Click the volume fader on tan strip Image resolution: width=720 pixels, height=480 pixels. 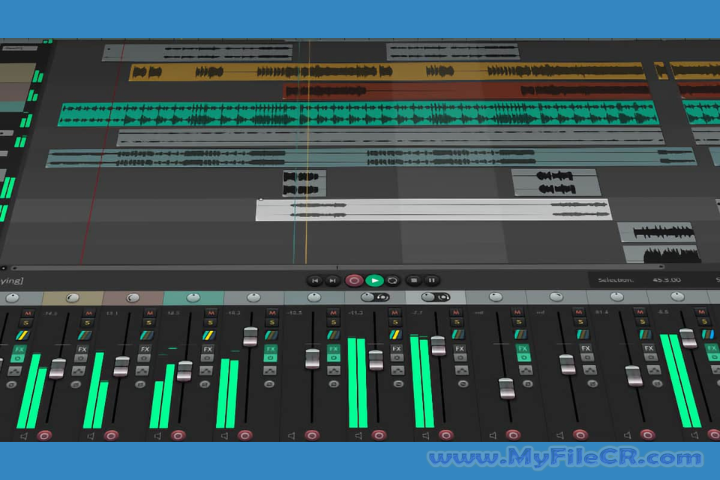tap(57, 368)
